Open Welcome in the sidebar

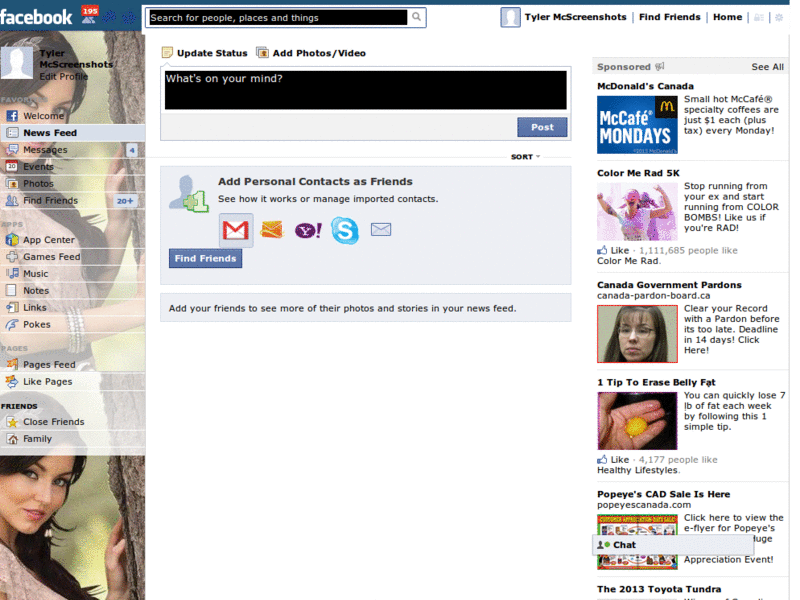click(x=43, y=116)
